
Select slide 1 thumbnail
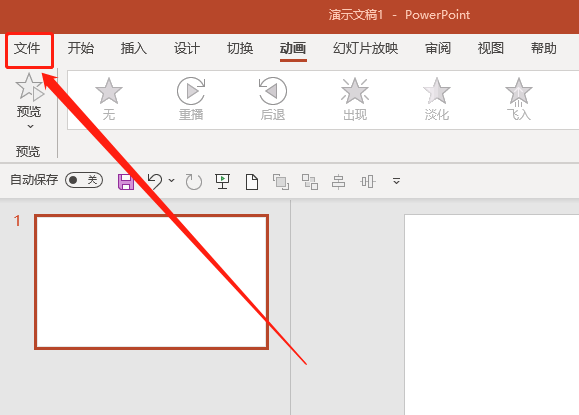pyautogui.click(x=151, y=282)
